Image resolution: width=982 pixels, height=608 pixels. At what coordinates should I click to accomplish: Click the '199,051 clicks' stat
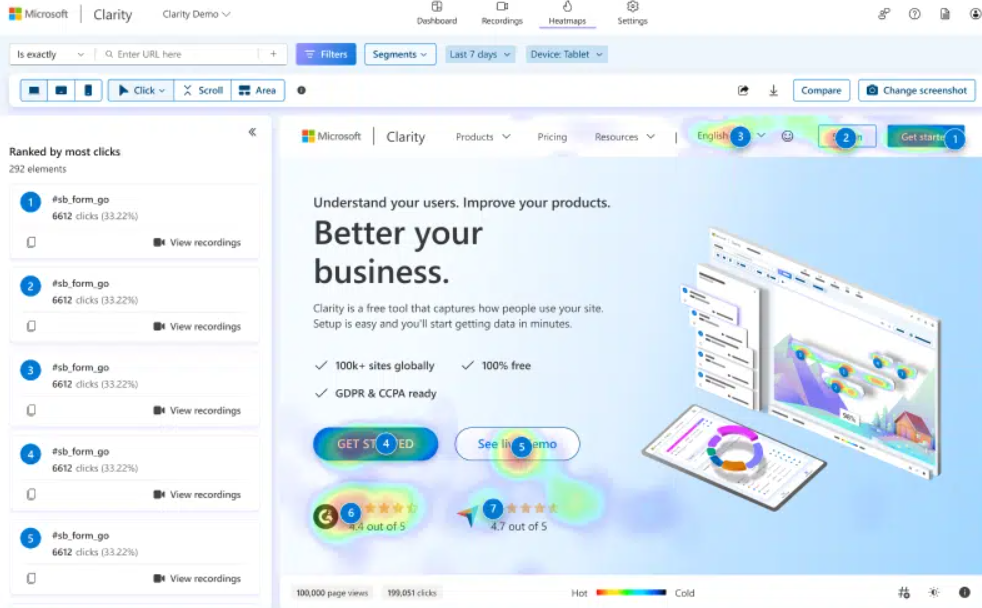pyautogui.click(x=411, y=592)
